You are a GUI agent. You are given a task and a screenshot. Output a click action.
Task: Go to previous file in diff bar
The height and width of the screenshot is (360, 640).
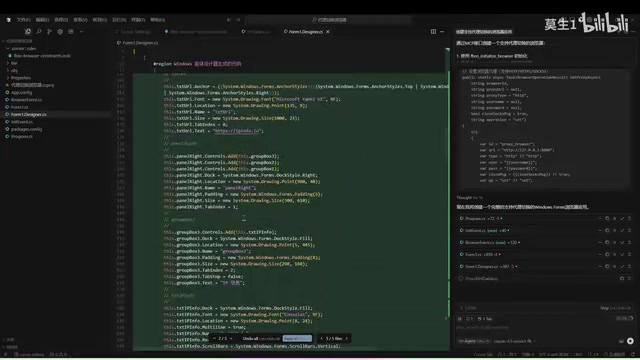pos(322,338)
